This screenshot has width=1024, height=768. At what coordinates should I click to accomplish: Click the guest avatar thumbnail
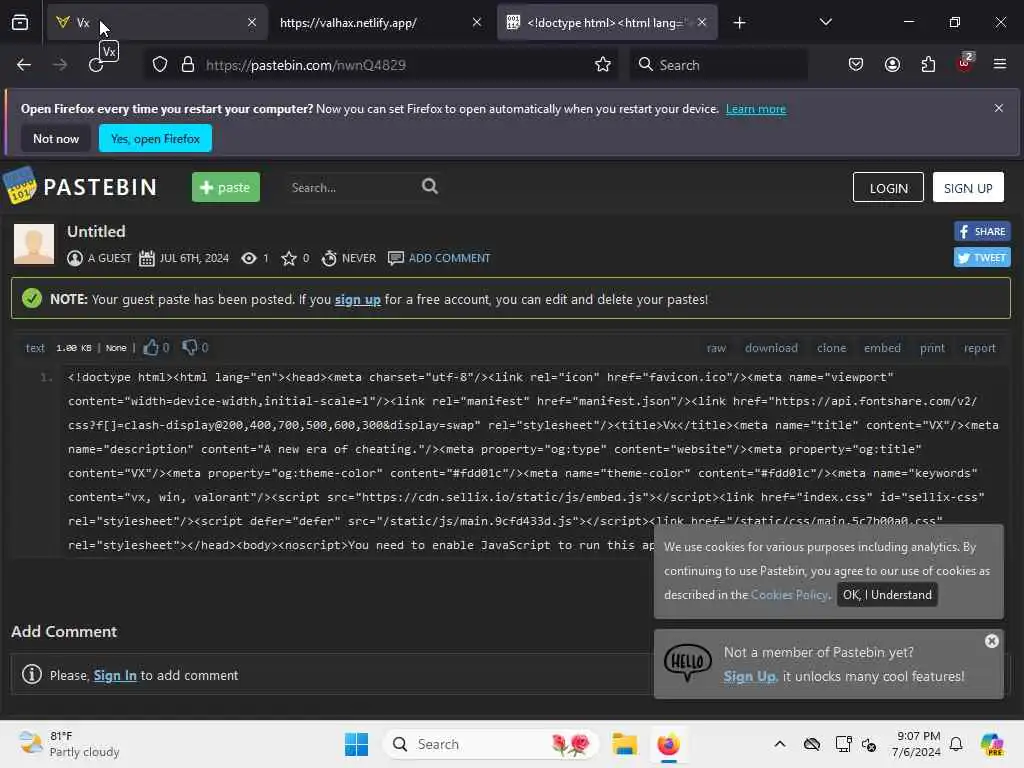[34, 244]
